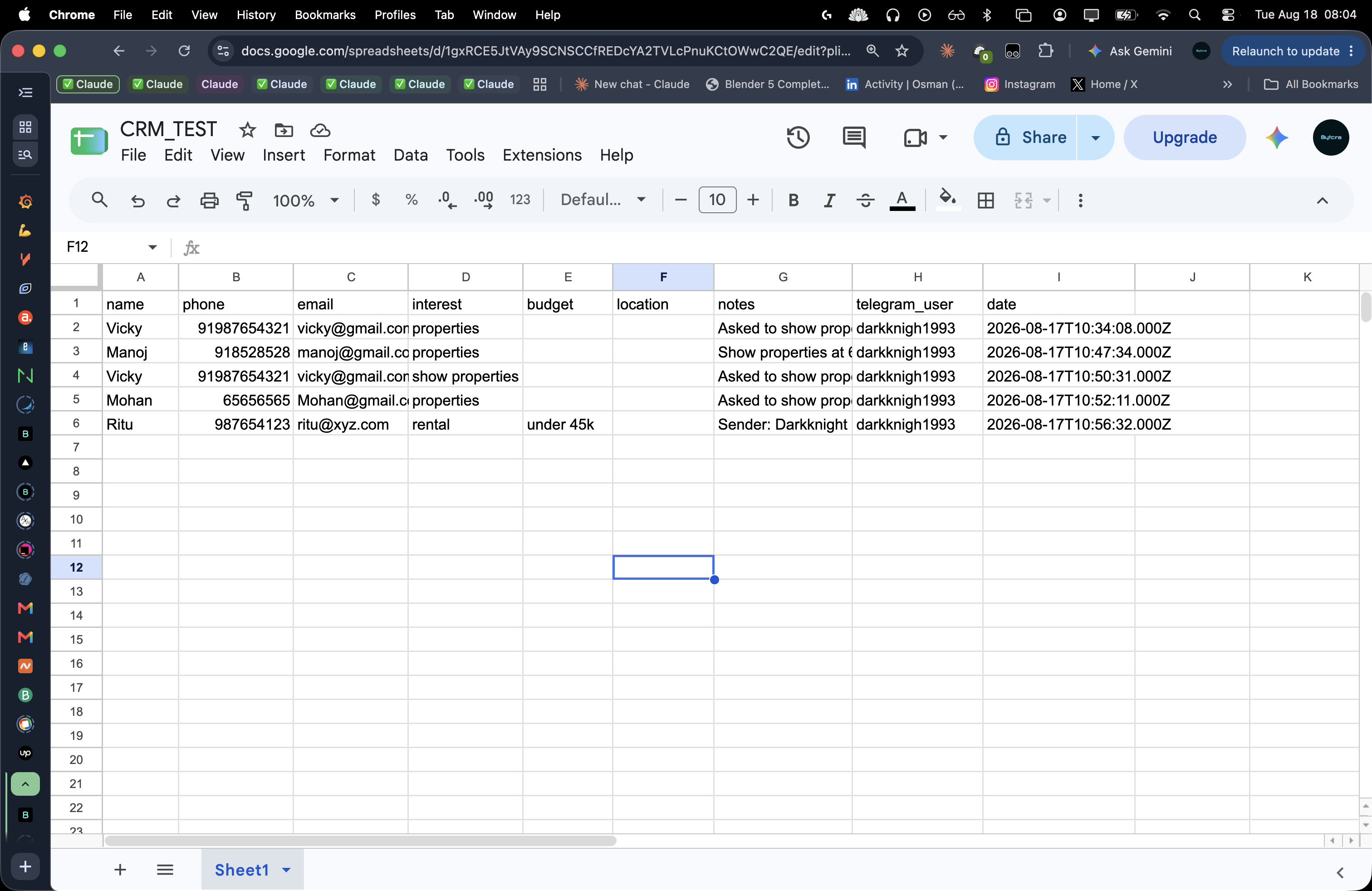Select the Sheet1 tab
This screenshot has width=1372, height=891.
241,870
